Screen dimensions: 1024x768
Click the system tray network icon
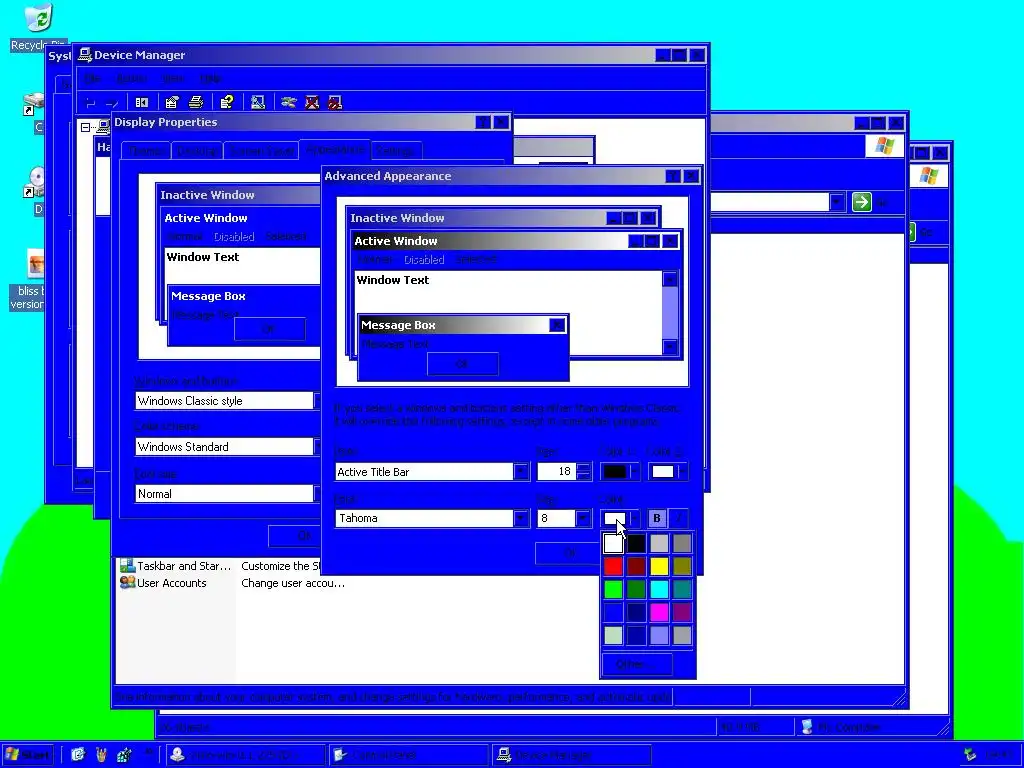970,755
